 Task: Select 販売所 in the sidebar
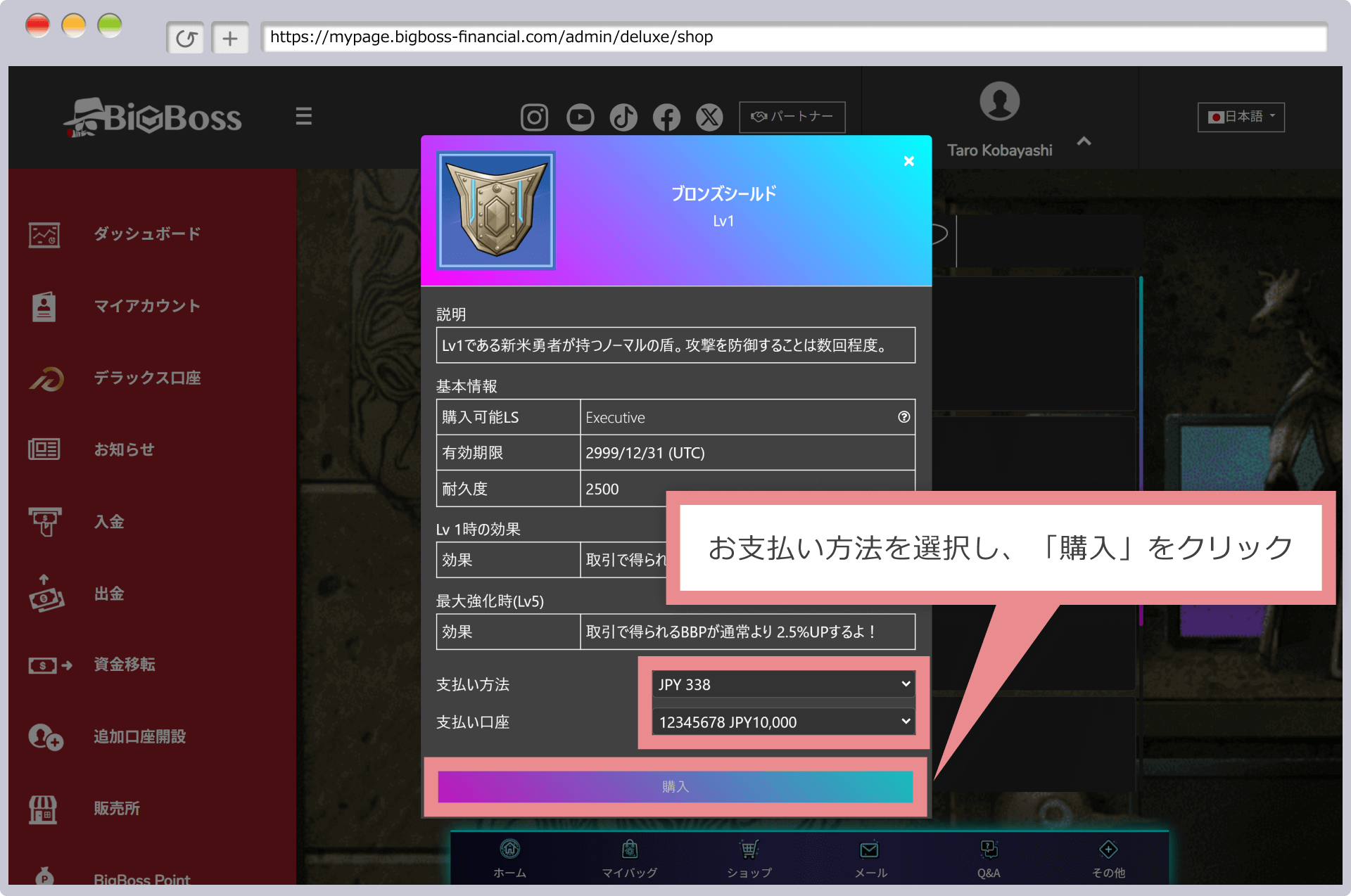(x=117, y=809)
